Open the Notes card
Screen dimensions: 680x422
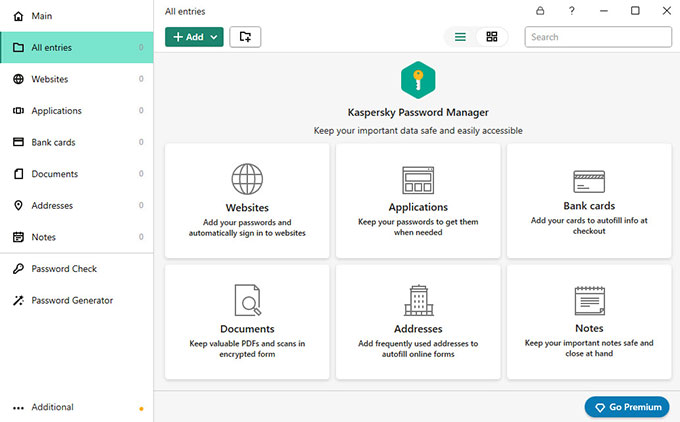point(589,322)
